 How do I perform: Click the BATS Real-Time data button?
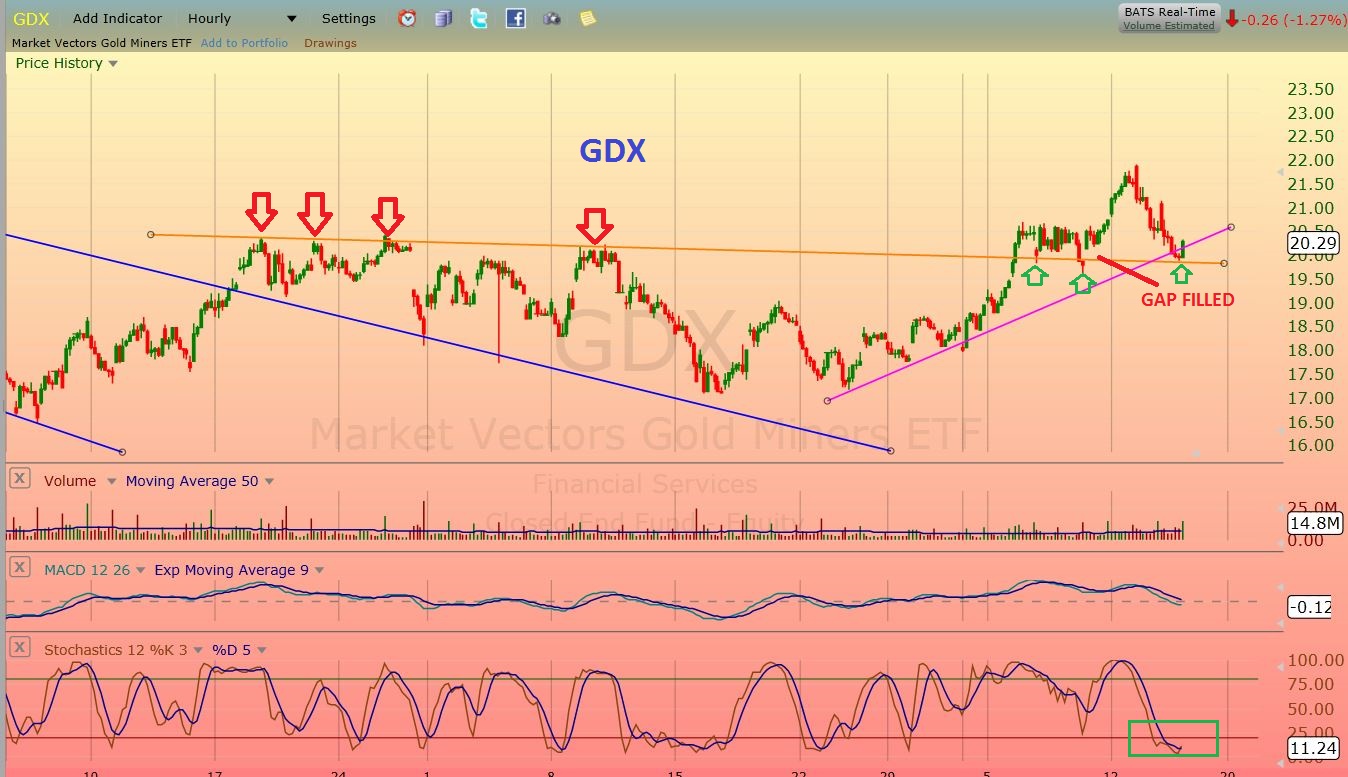(1169, 18)
